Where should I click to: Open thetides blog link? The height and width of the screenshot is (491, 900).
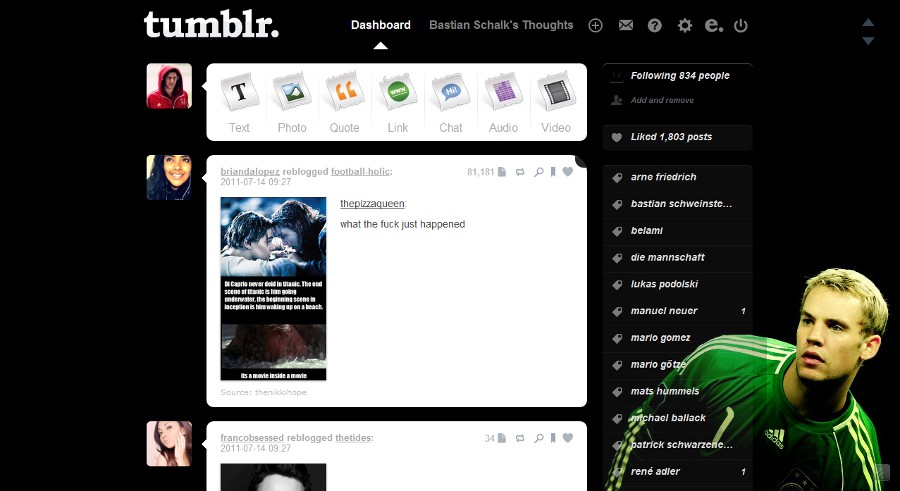point(353,438)
